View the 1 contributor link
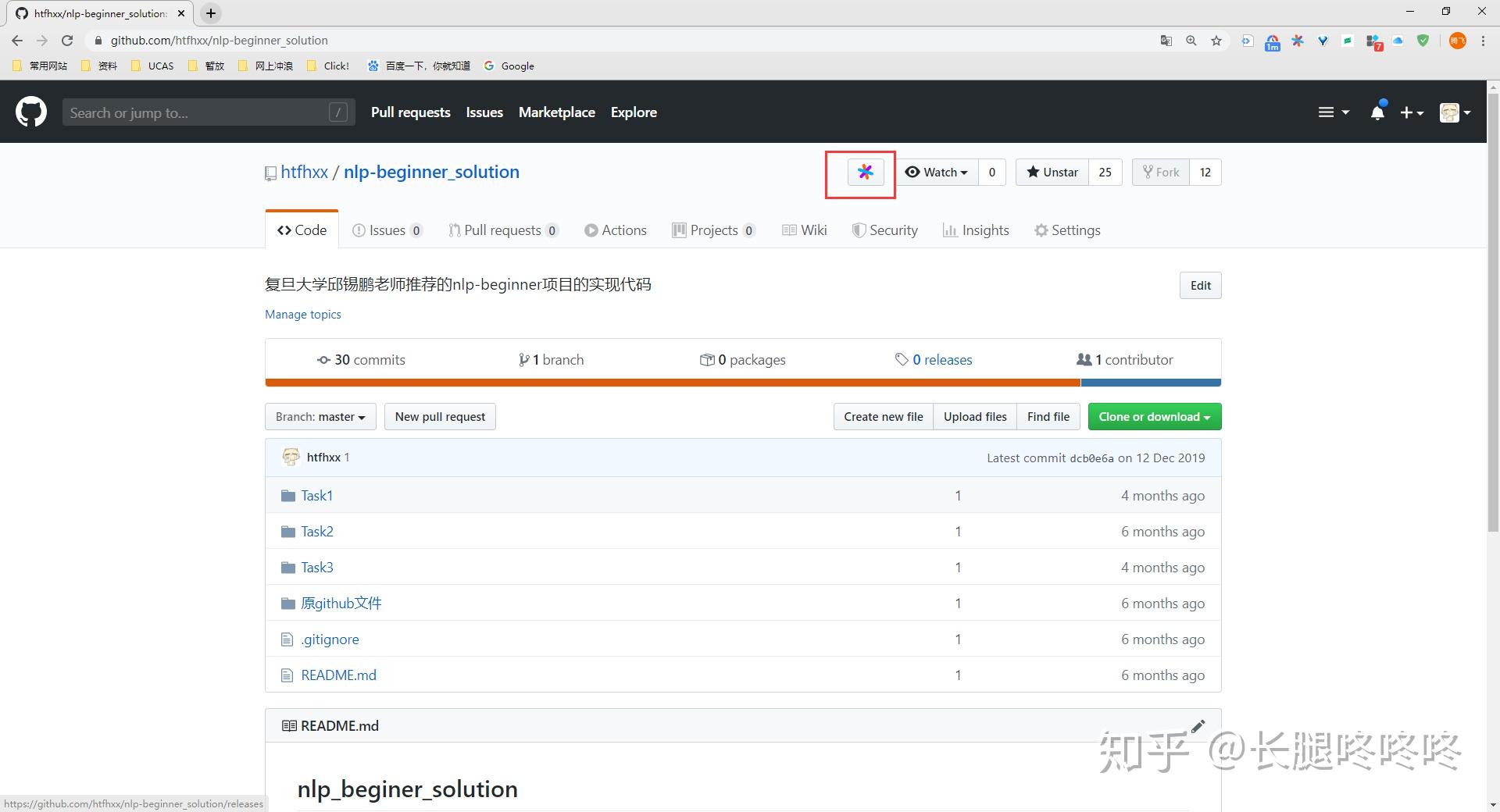Screen dimensions: 1500x812 click(1125, 359)
